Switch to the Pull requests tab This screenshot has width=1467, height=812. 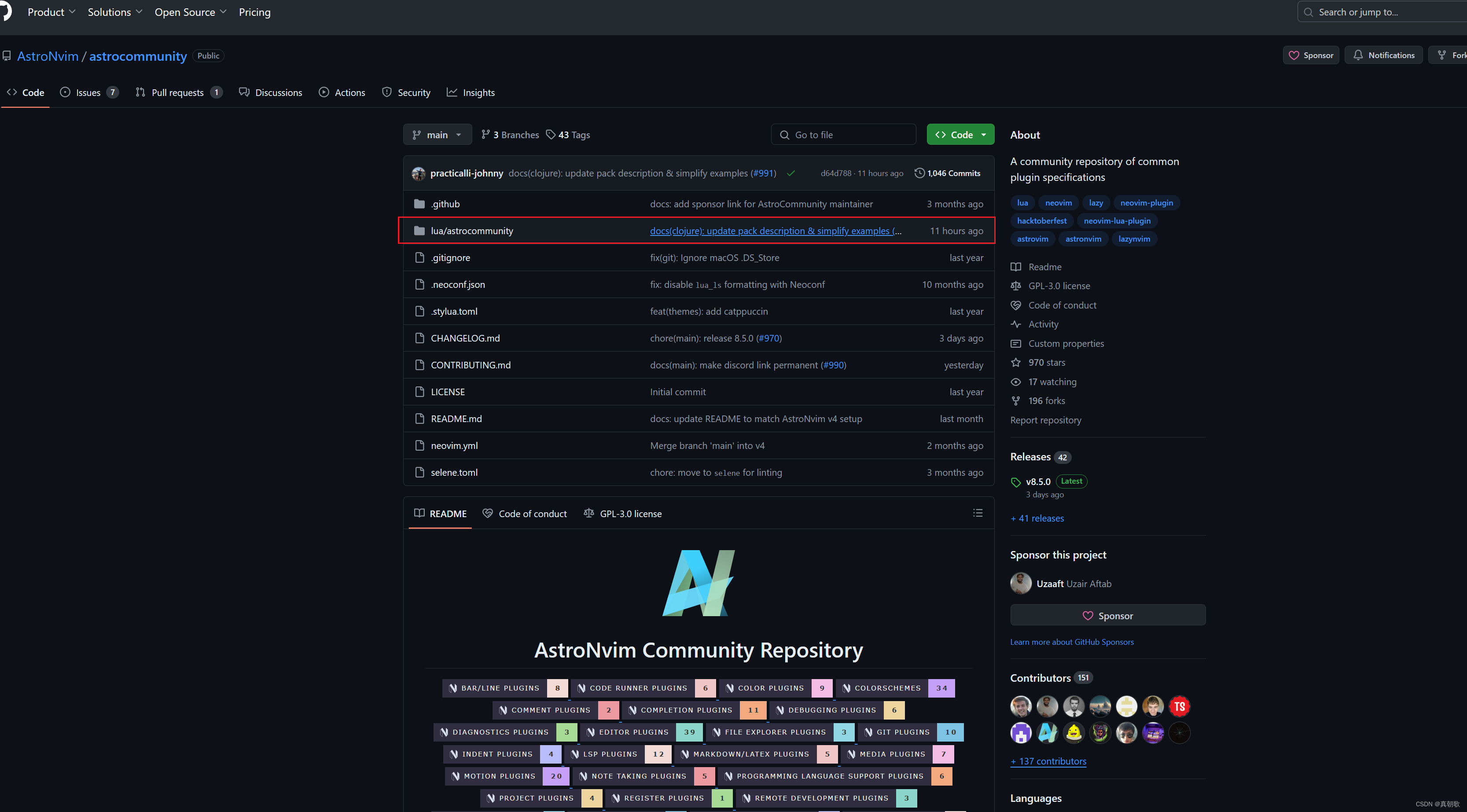pyautogui.click(x=177, y=93)
